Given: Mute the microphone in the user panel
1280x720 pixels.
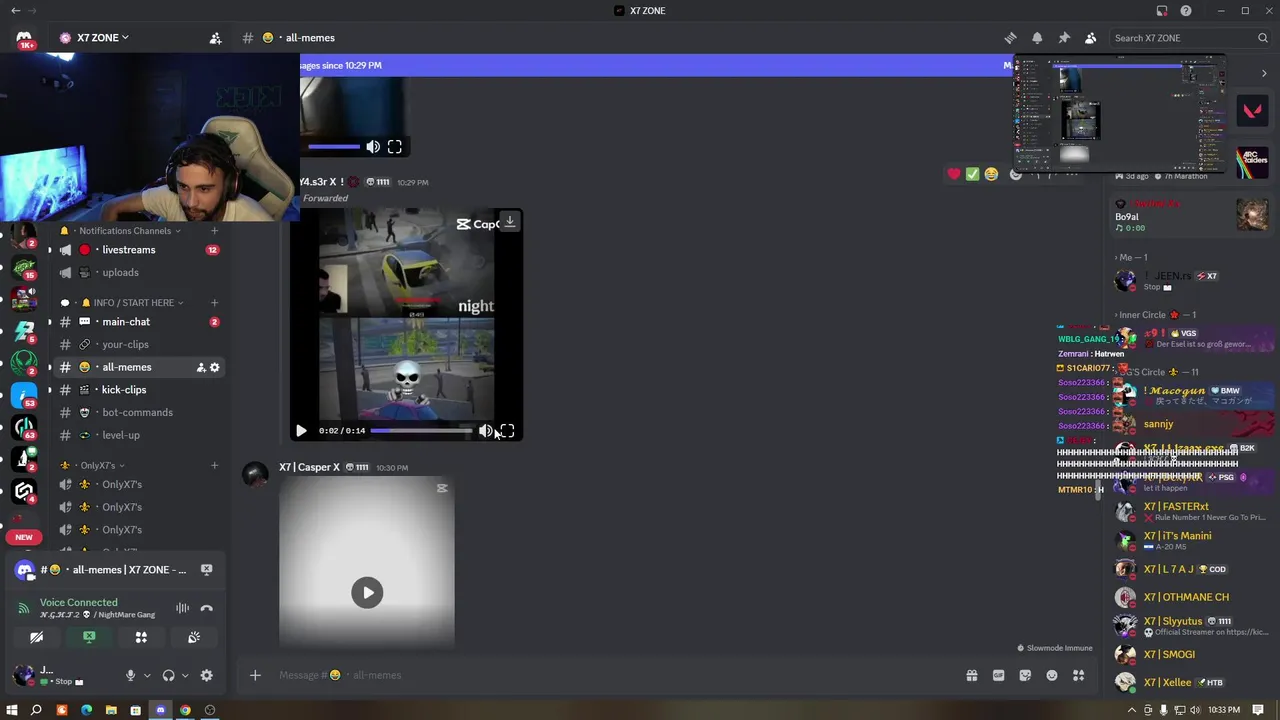Looking at the screenshot, I should 130,675.
